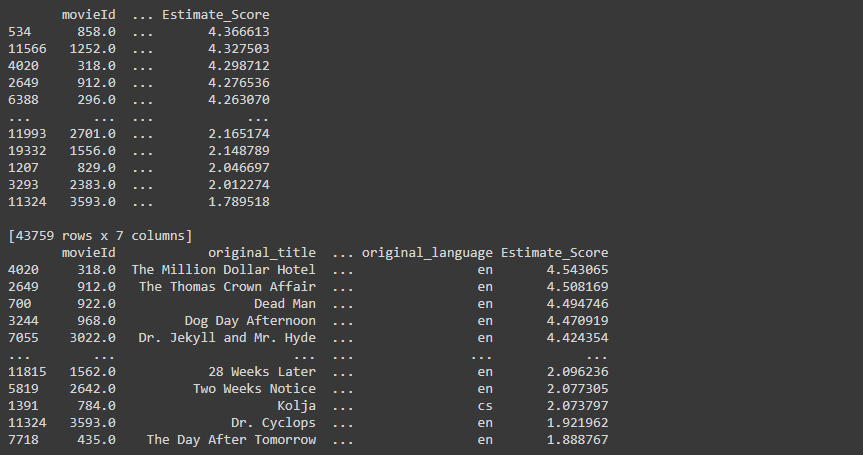
Task: Select the title The Million Dollar Hotel
Action: [223, 270]
